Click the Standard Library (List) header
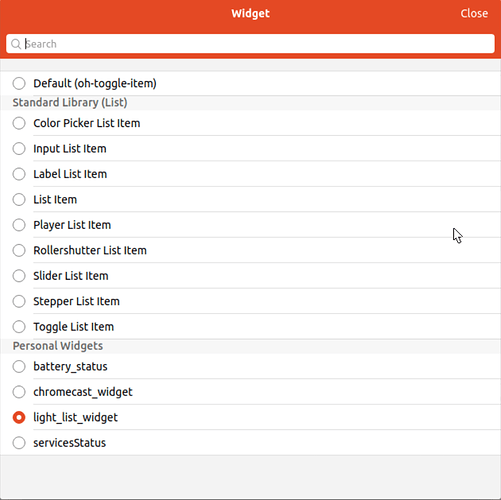The width and height of the screenshot is (501, 500). pos(70,102)
